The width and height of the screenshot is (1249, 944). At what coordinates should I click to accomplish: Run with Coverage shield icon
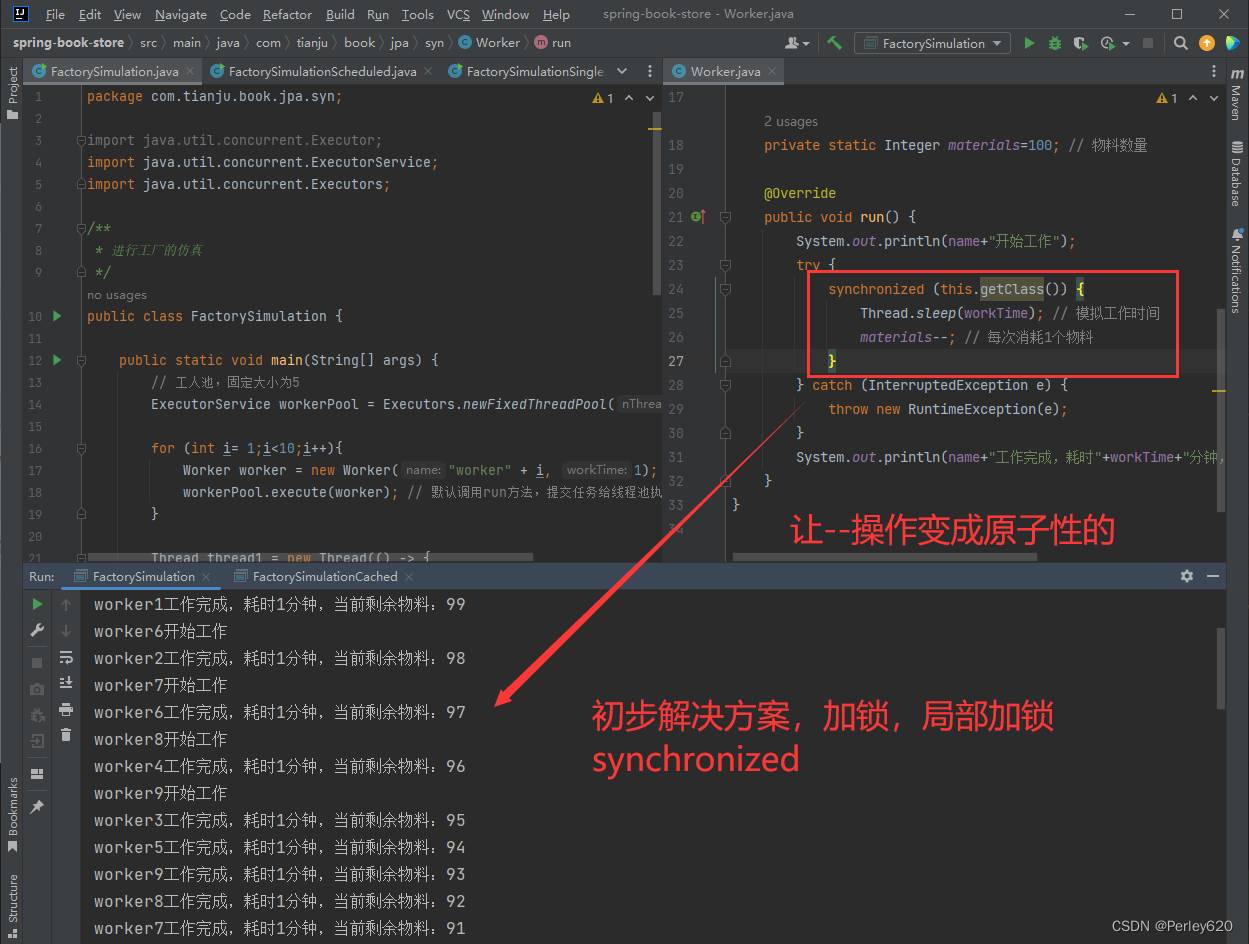[1081, 43]
